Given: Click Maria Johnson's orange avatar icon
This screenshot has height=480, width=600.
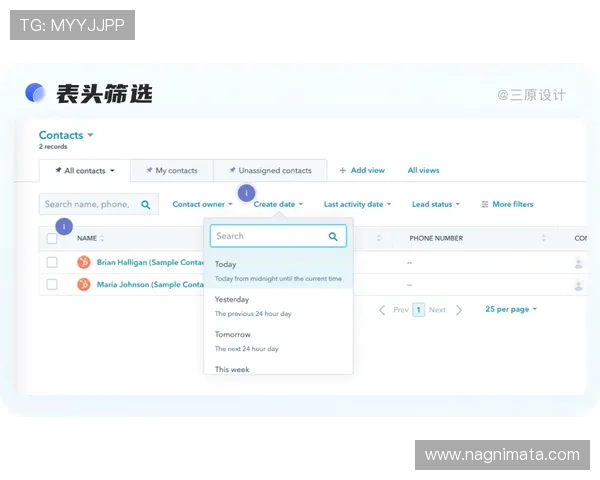Looking at the screenshot, I should (x=84, y=284).
